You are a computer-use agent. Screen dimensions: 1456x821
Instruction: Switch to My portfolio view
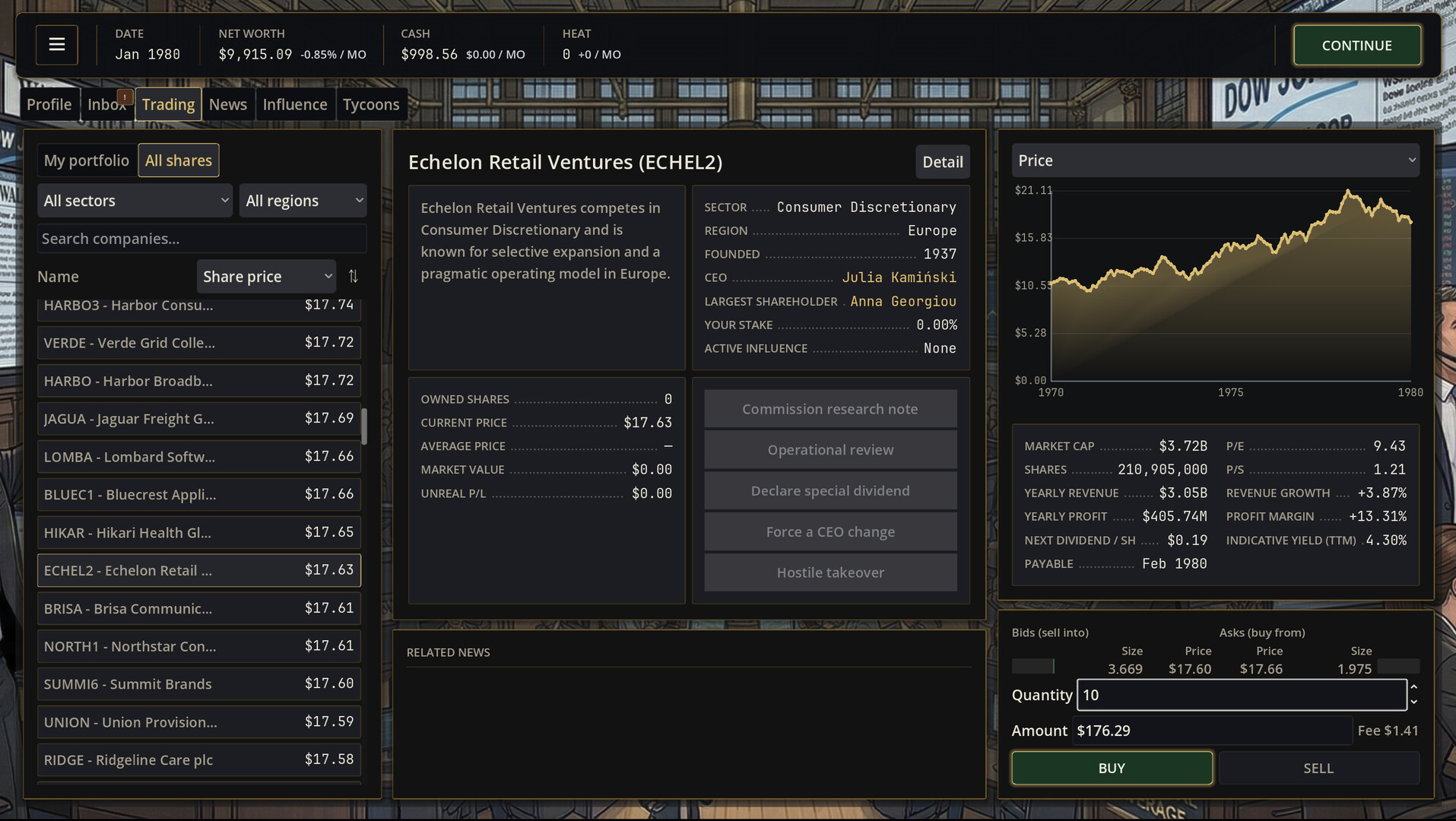pyautogui.click(x=87, y=160)
